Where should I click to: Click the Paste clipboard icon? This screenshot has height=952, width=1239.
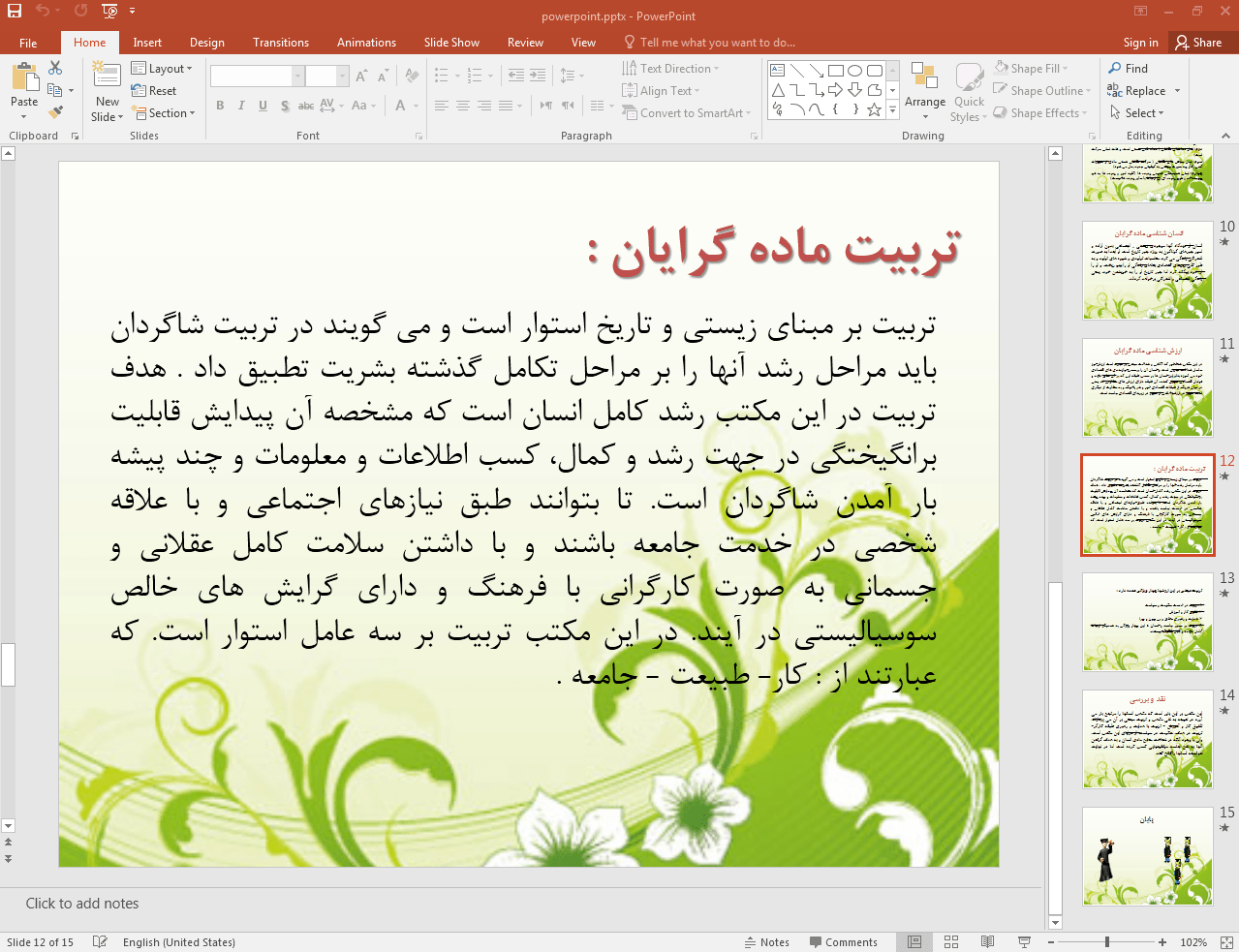point(24,77)
